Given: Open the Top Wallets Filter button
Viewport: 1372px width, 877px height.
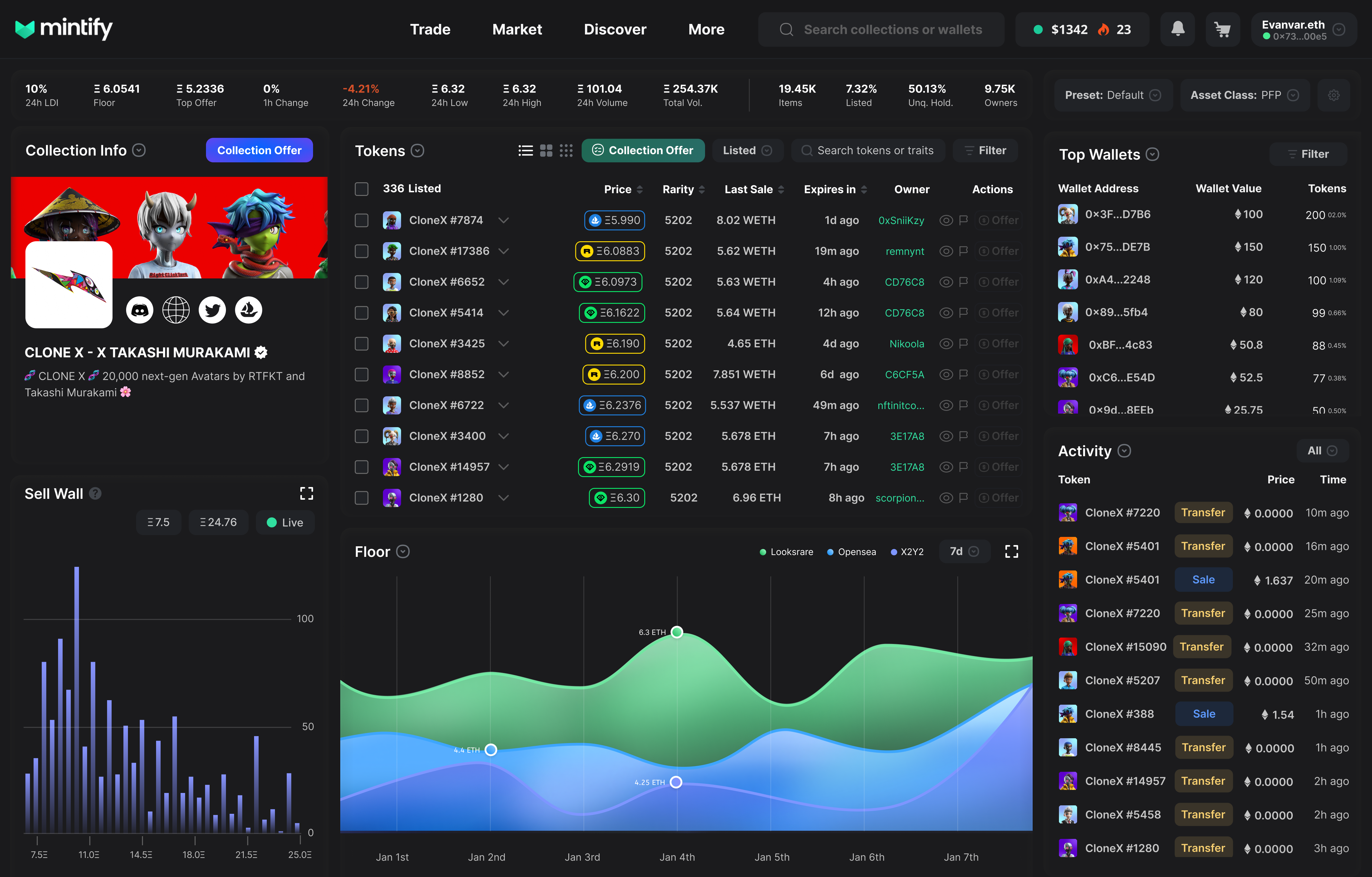Looking at the screenshot, I should [x=1308, y=154].
